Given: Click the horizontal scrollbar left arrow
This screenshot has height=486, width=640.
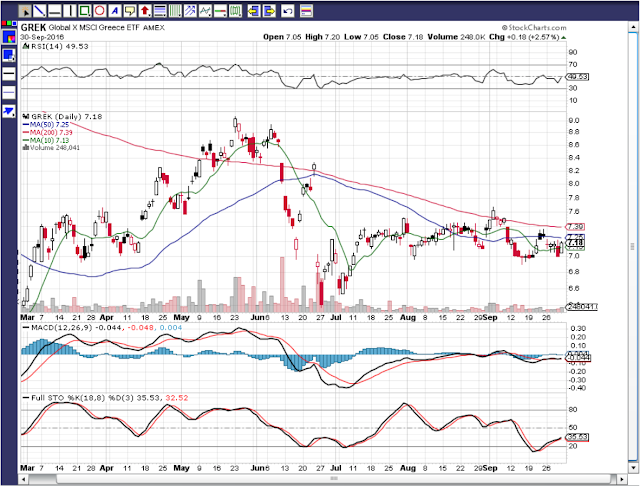Looking at the screenshot, I should point(25,479).
